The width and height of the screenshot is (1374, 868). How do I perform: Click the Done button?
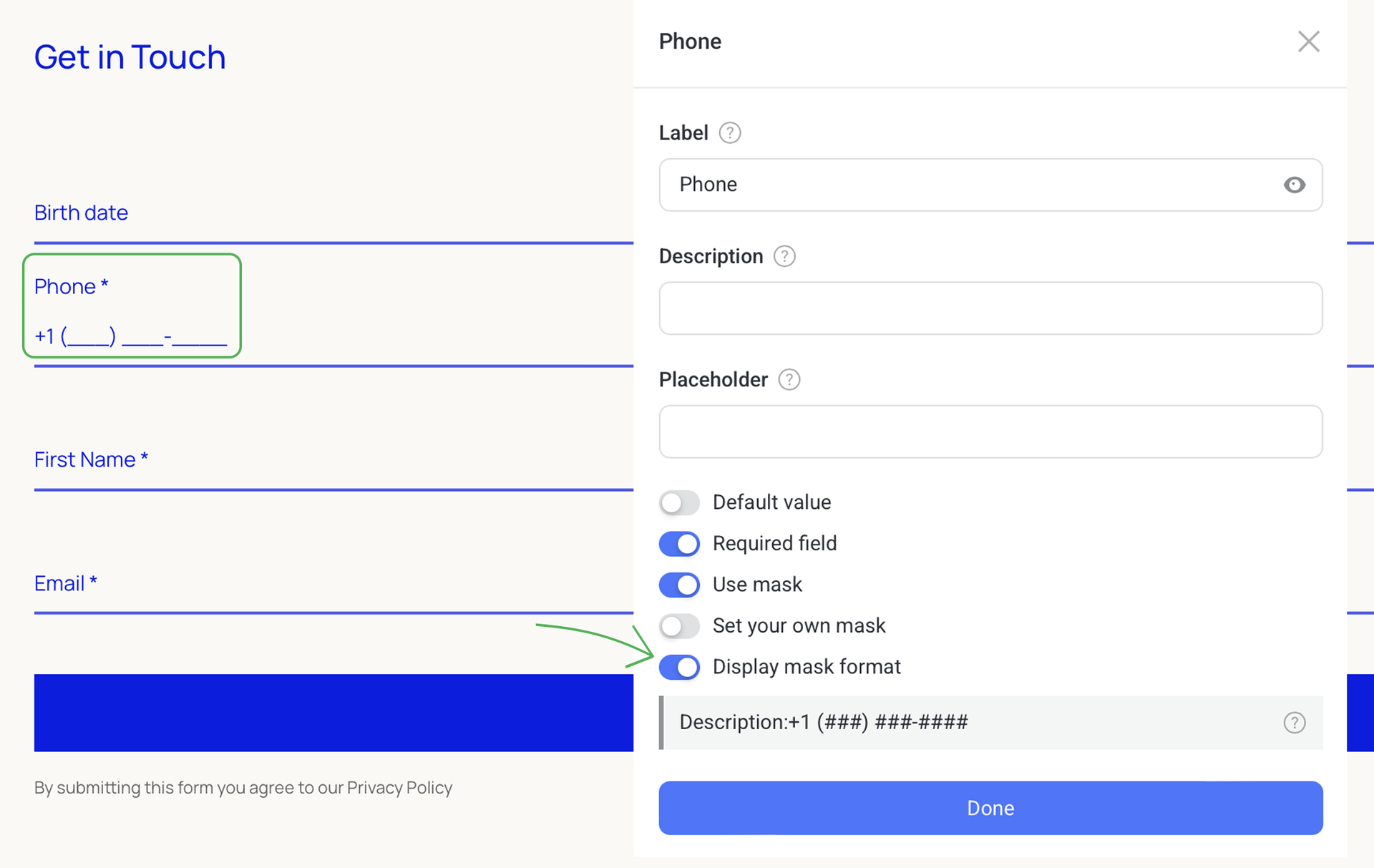(990, 808)
